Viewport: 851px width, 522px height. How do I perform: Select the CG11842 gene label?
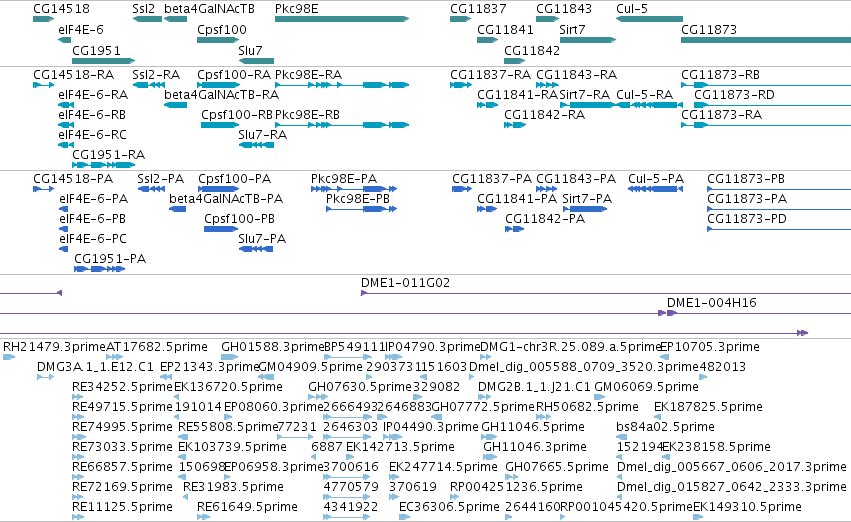tap(532, 50)
